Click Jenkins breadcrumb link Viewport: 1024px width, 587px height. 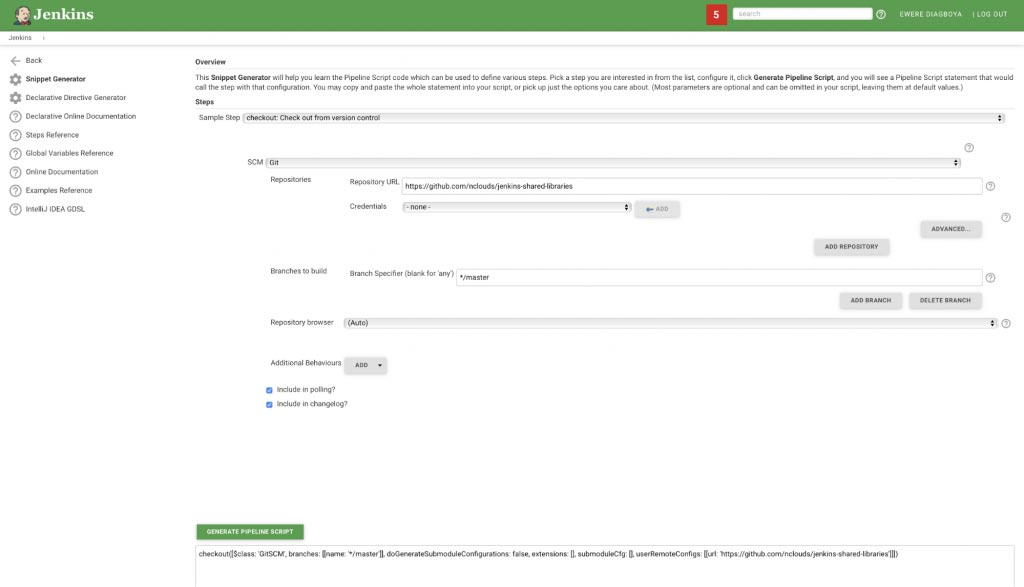20,38
